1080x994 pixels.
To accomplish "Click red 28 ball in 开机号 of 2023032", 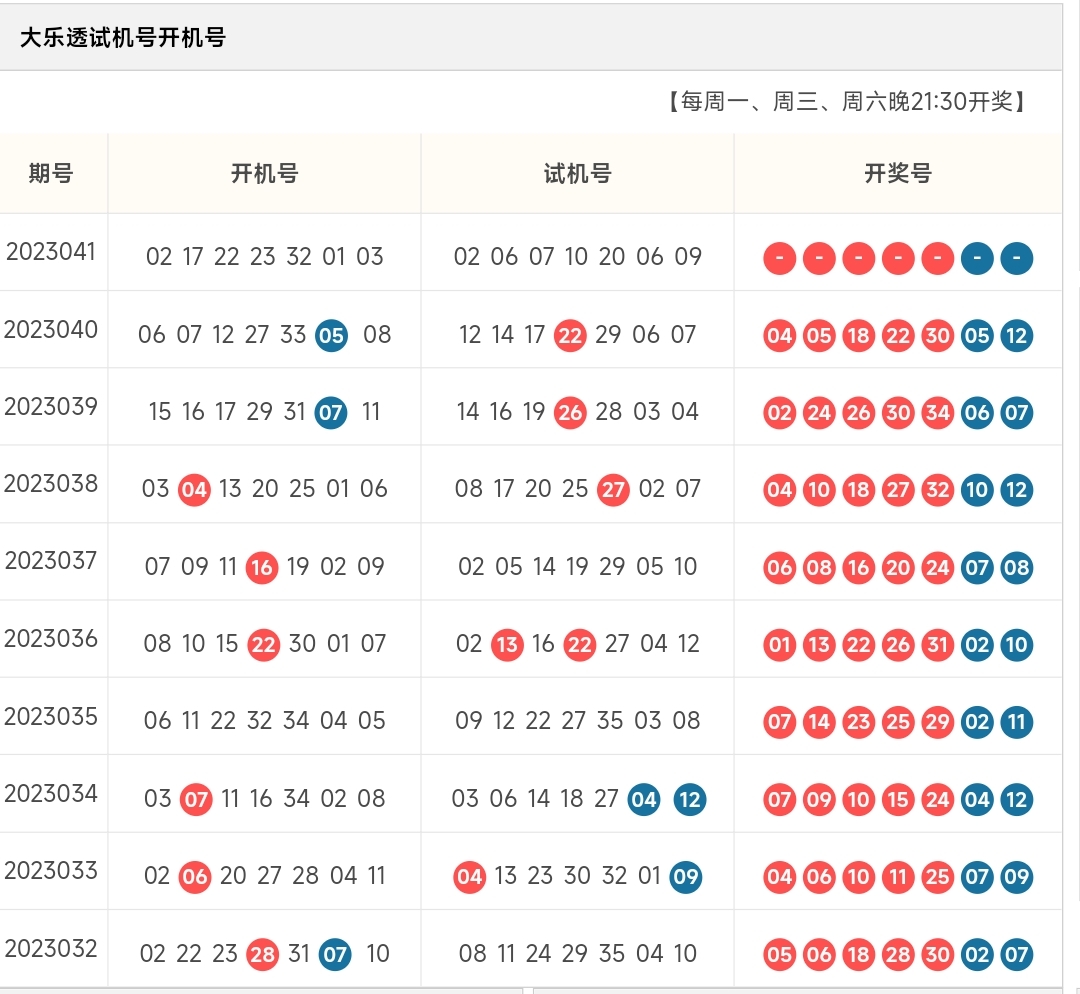I will [x=262, y=955].
